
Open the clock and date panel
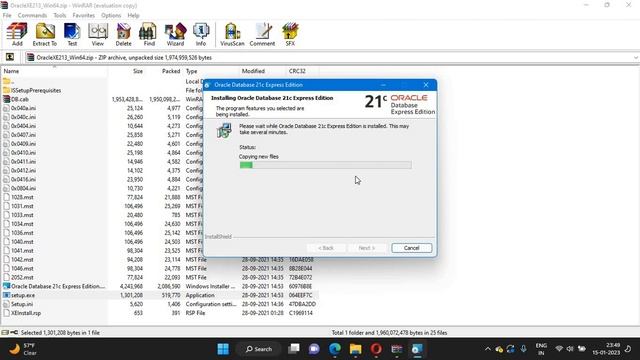coord(606,349)
